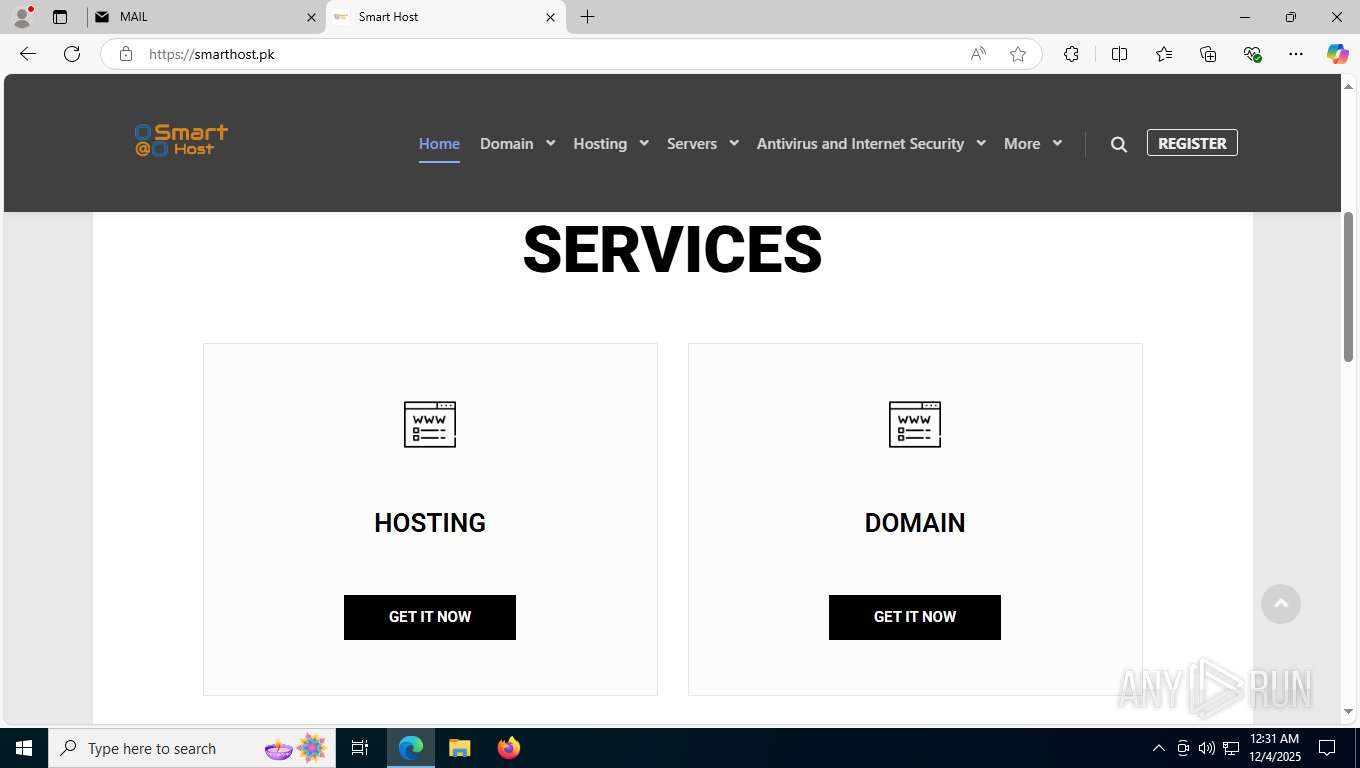Open the More navigation menu
The width and height of the screenshot is (1360, 768).
(x=1022, y=144)
